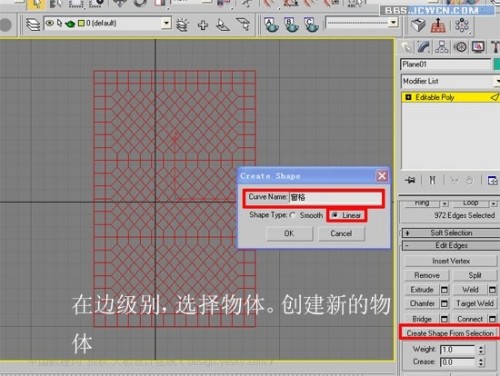Toggle Show End Result icon under stack
Viewport: 500px width, 376px height.
432,180
